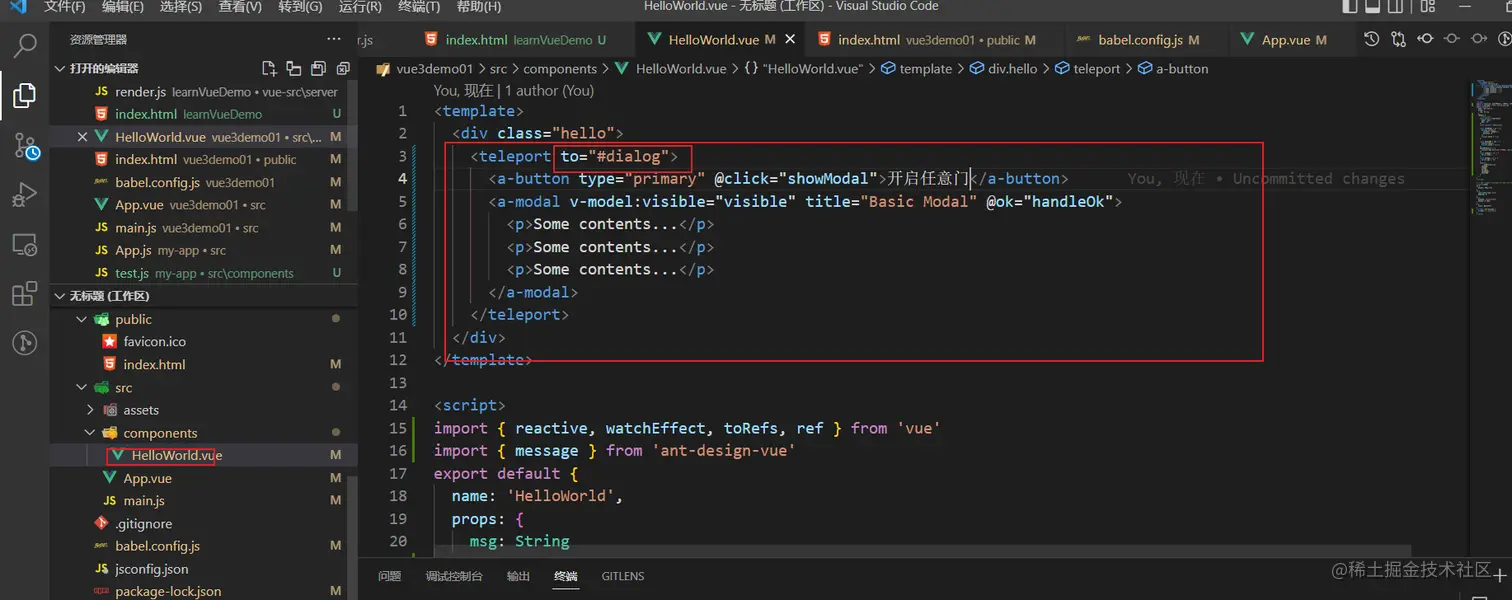The height and width of the screenshot is (600, 1512).
Task: Collapse the public folder
Action: pyautogui.click(x=82, y=320)
